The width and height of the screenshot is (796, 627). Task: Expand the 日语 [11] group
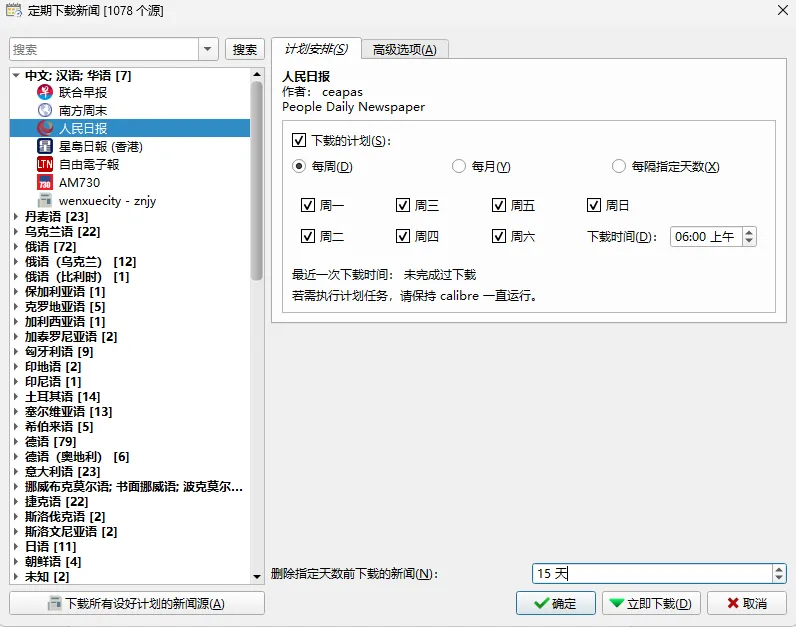pyautogui.click(x=16, y=546)
